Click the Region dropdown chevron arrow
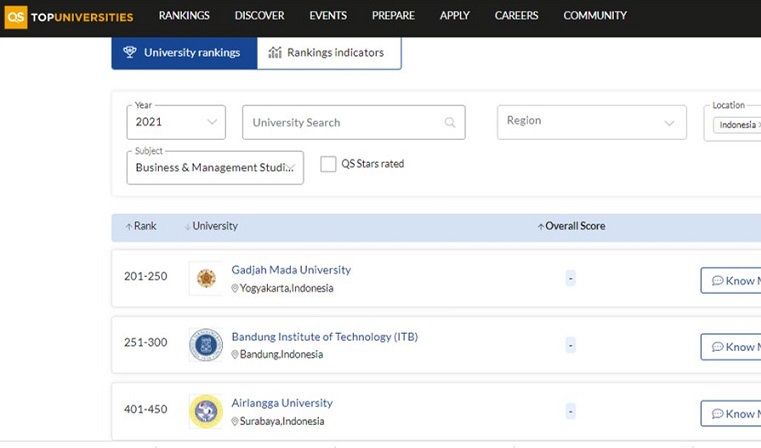This screenshot has width=761, height=448. pyautogui.click(x=669, y=123)
